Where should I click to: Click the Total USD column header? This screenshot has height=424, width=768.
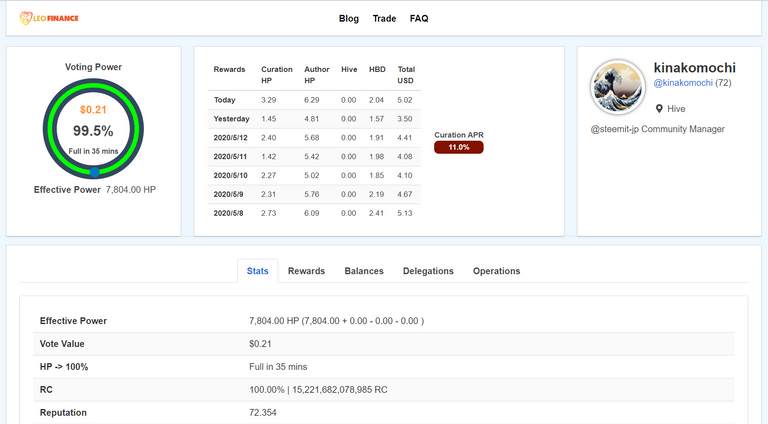coord(406,74)
